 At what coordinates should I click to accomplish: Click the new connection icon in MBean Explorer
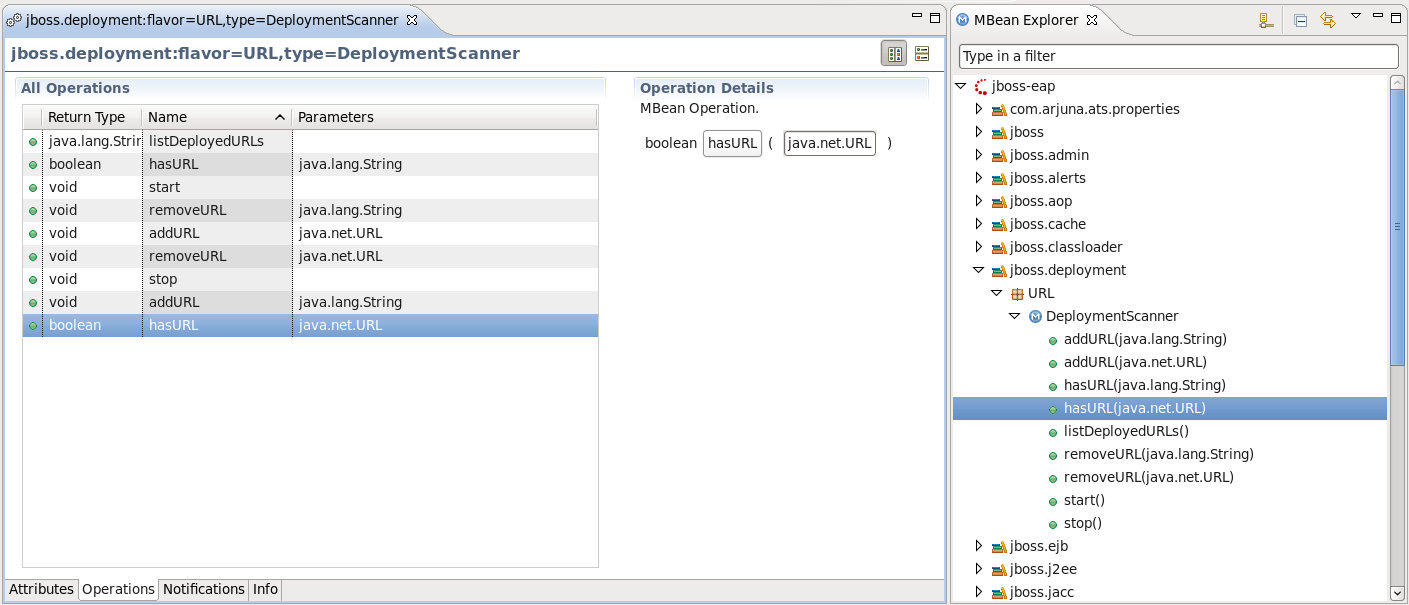pyautogui.click(x=1265, y=20)
